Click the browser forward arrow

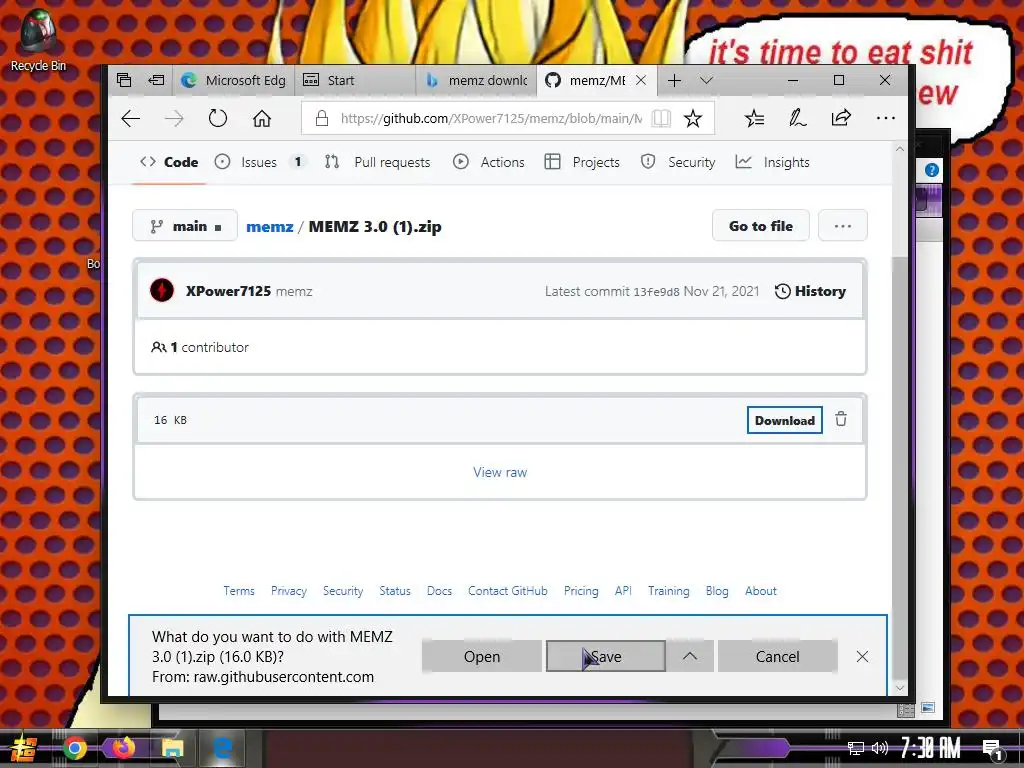pos(174,118)
